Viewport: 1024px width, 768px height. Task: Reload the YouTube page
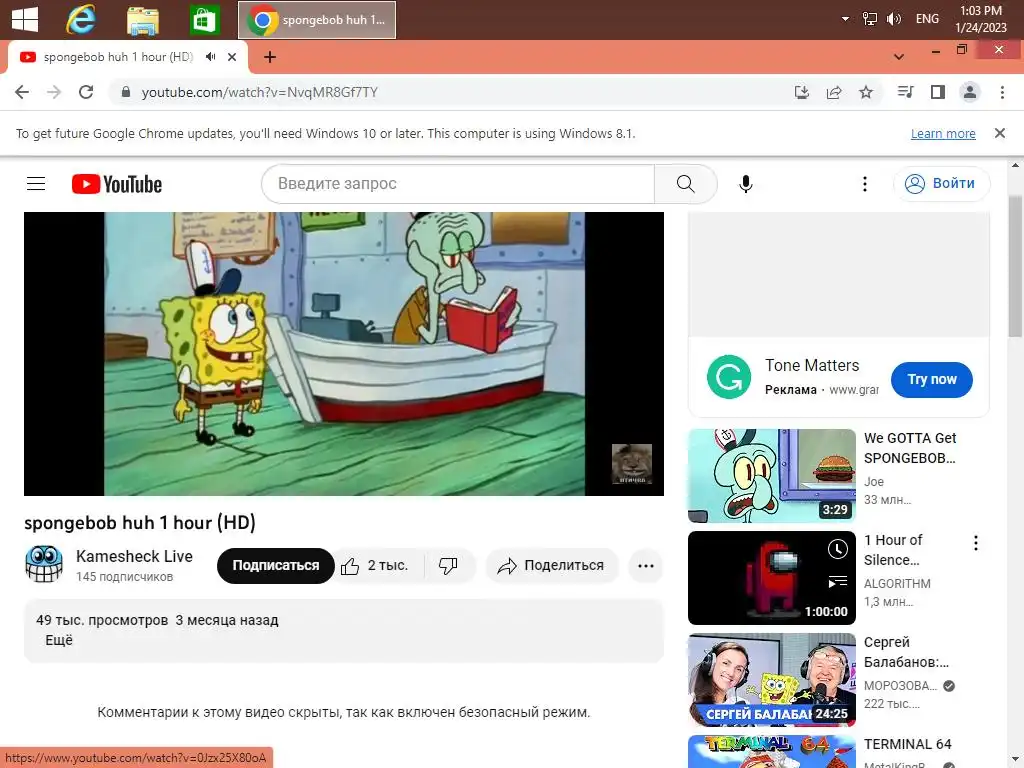tap(86, 92)
